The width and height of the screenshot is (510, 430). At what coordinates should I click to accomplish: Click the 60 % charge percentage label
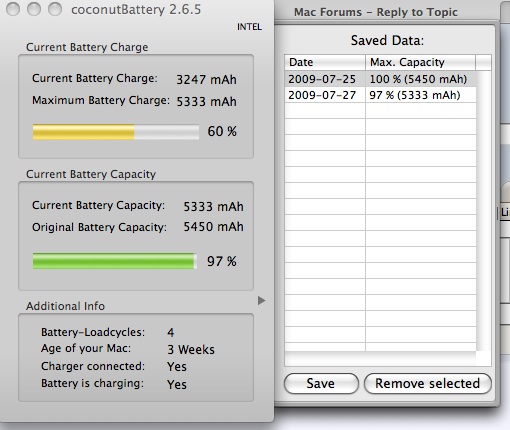(222, 131)
